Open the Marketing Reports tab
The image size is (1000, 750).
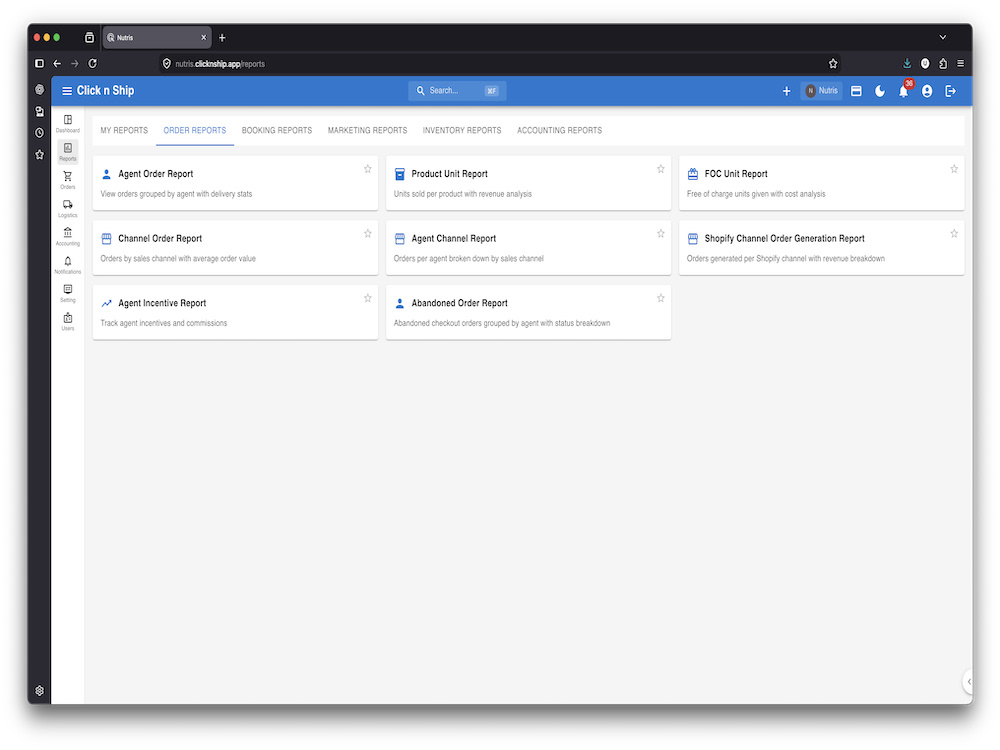pyautogui.click(x=367, y=130)
